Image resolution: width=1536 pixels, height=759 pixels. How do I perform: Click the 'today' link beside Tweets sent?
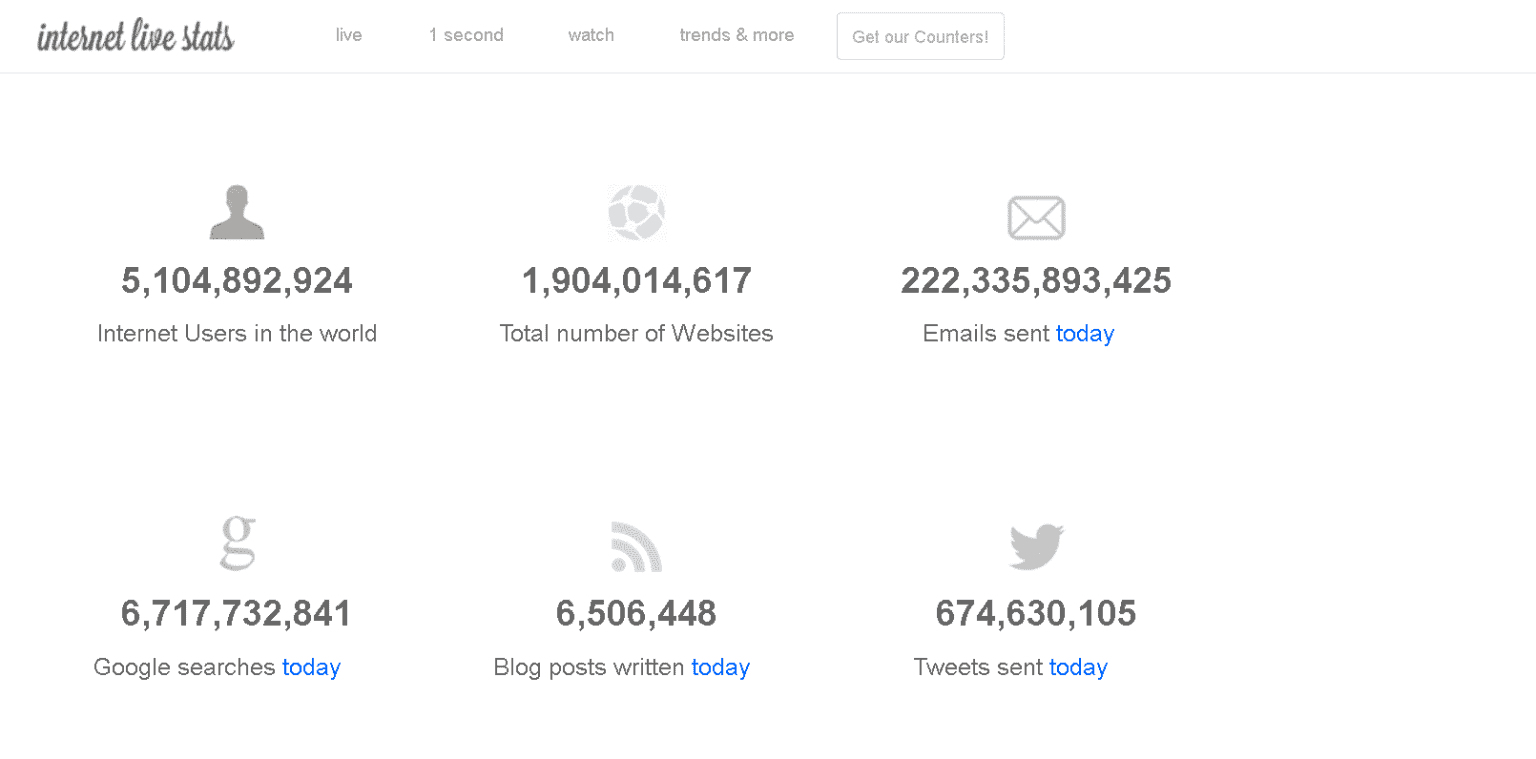point(1077,667)
